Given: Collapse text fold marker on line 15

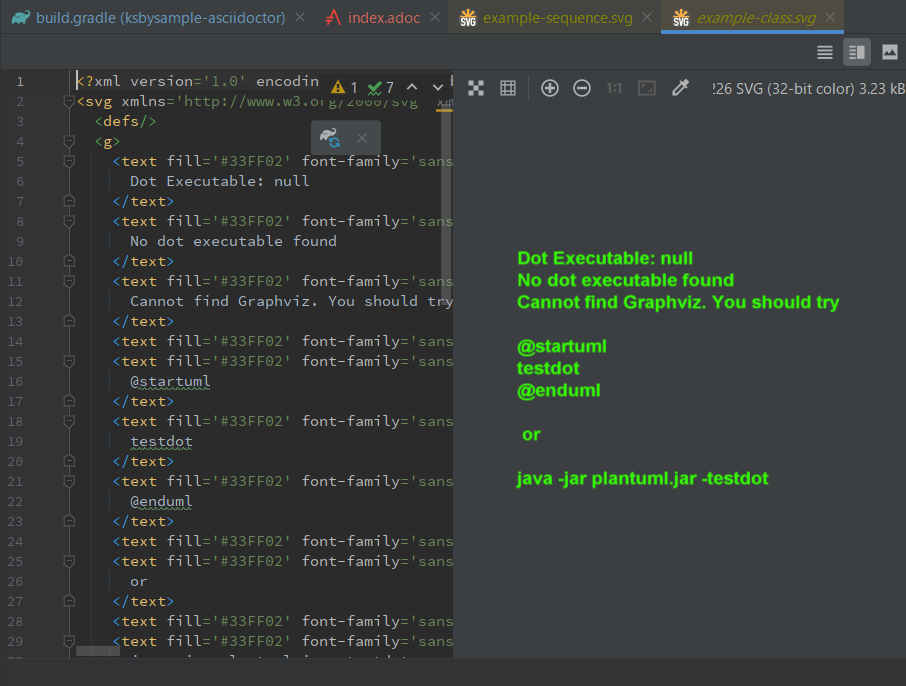Looking at the screenshot, I should (x=69, y=361).
